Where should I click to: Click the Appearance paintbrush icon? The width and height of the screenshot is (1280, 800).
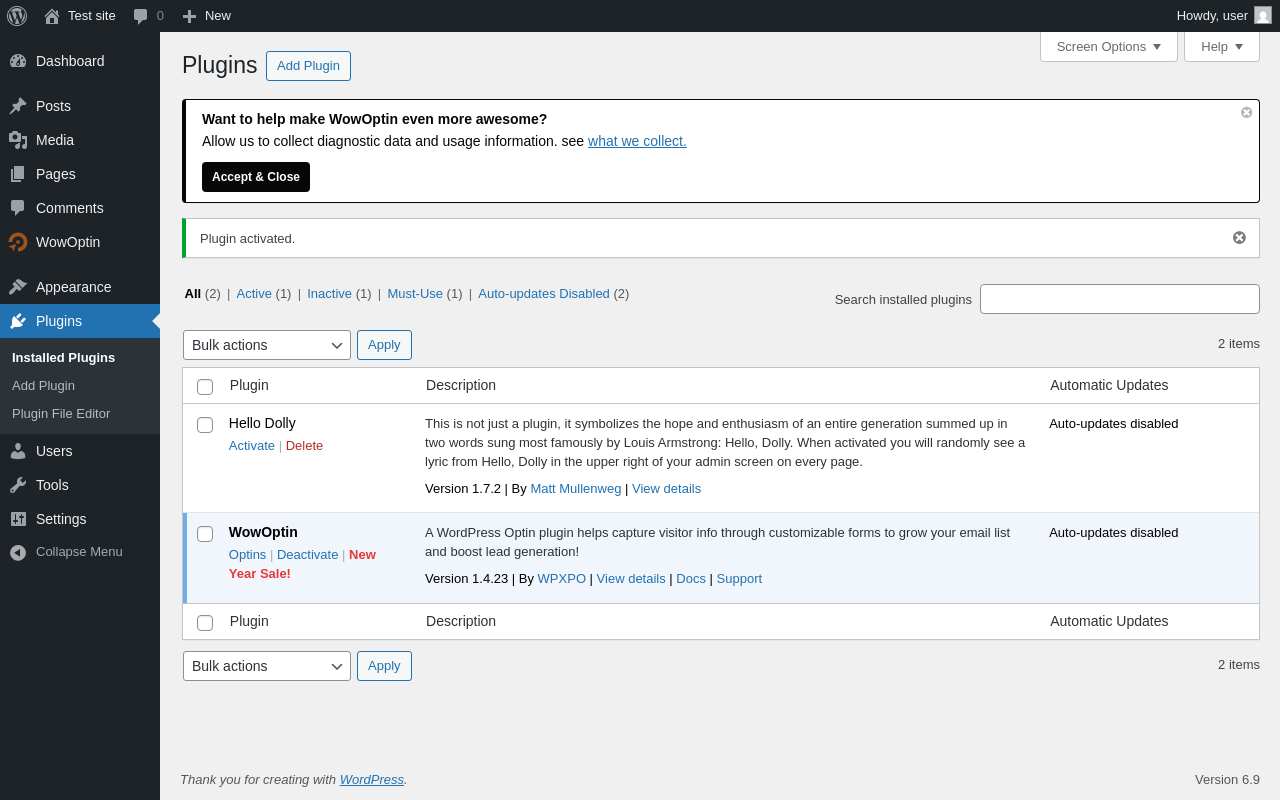(18, 287)
